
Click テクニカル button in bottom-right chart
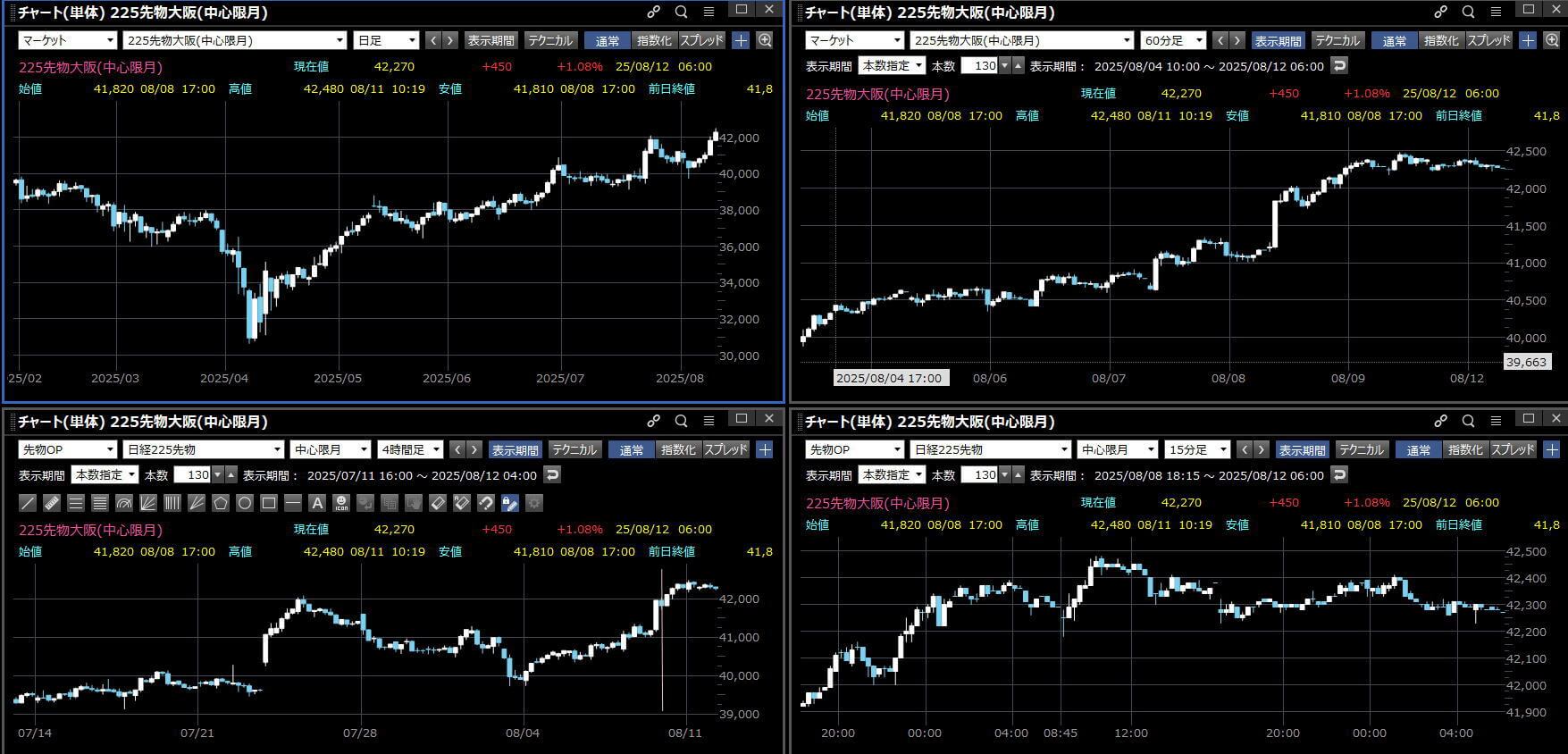tap(1362, 449)
